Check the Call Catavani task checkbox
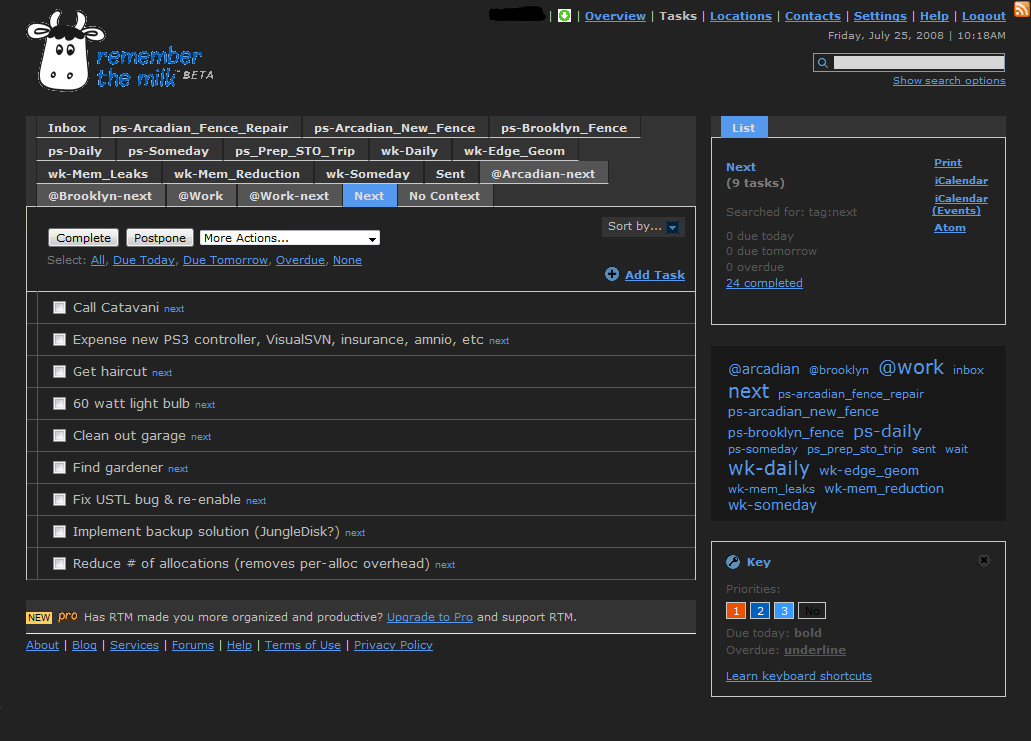Image resolution: width=1031 pixels, height=741 pixels. [x=60, y=308]
